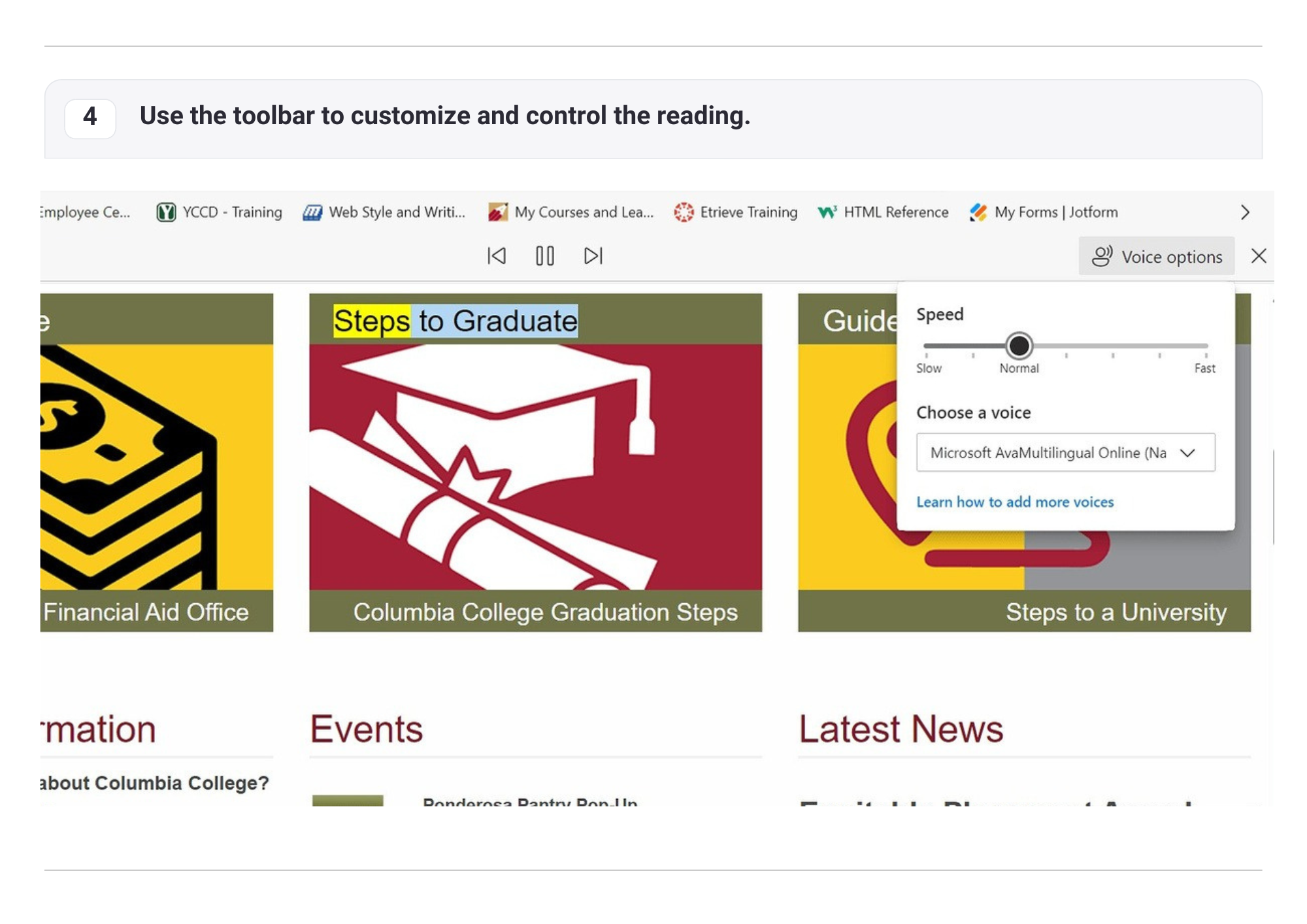Open the HTML Reference bookmark
This screenshot has height=924, width=1307.
[884, 212]
